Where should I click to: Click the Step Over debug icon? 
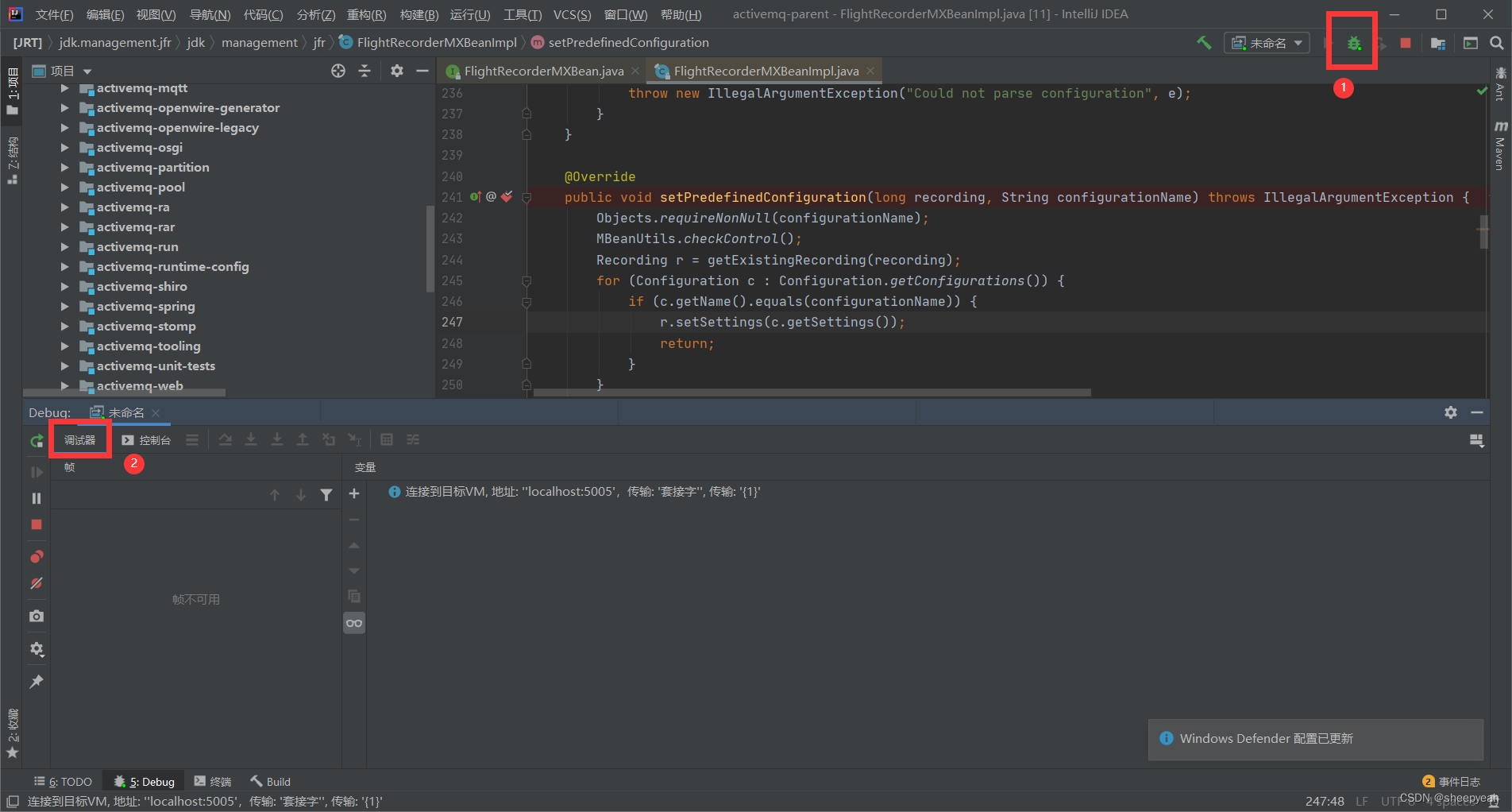(x=226, y=439)
